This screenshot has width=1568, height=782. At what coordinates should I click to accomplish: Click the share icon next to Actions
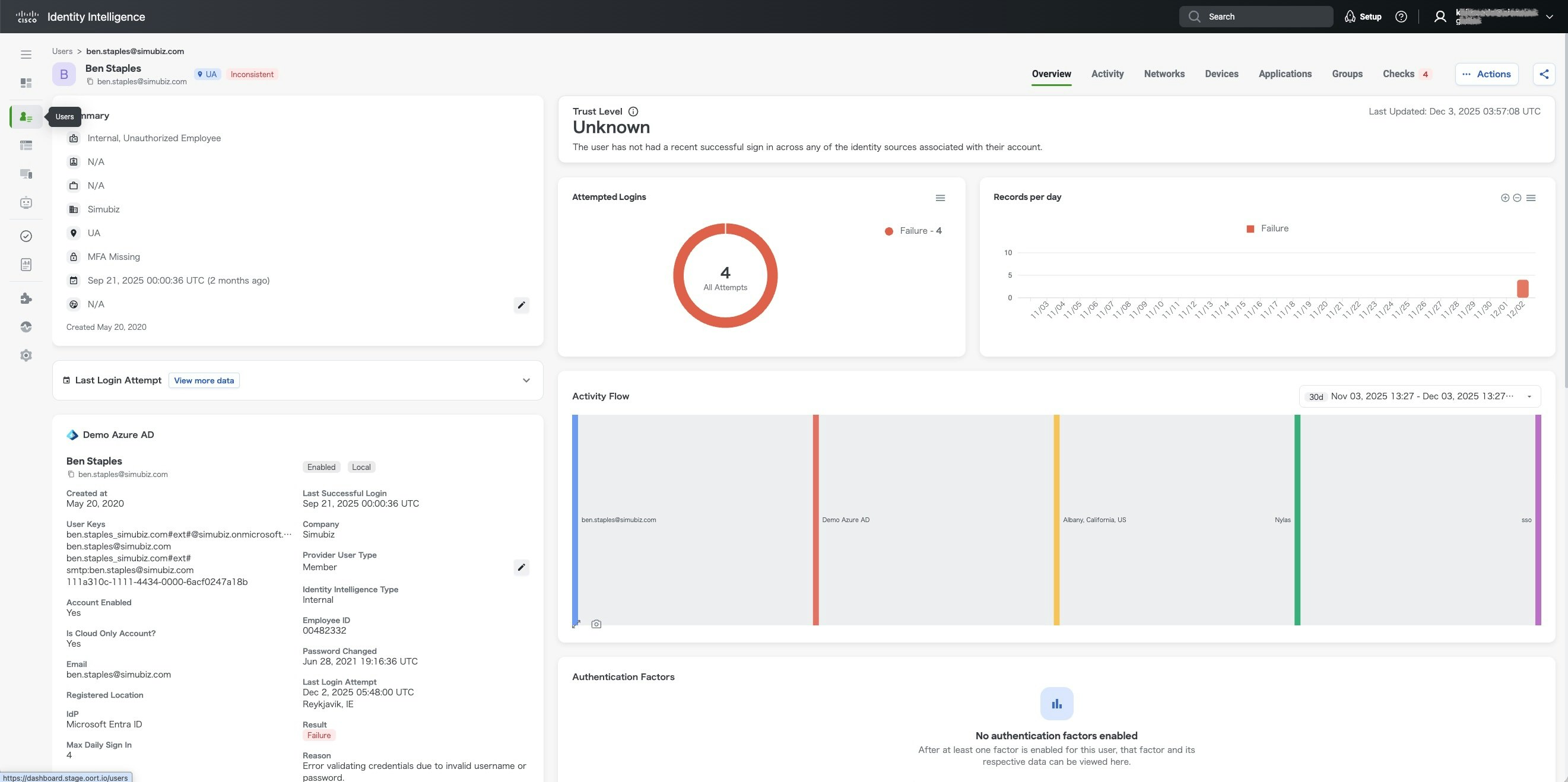(1544, 74)
